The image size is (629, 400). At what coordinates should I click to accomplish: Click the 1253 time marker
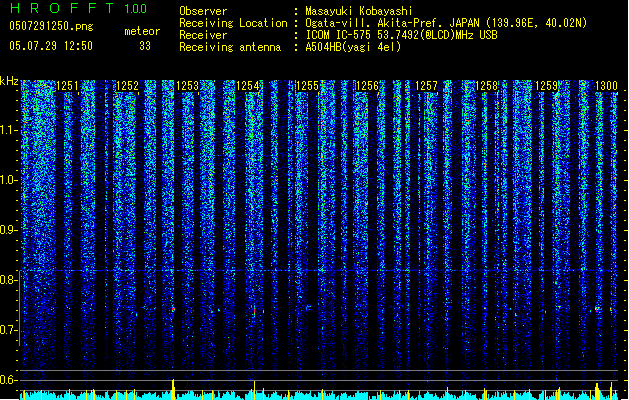[187, 86]
